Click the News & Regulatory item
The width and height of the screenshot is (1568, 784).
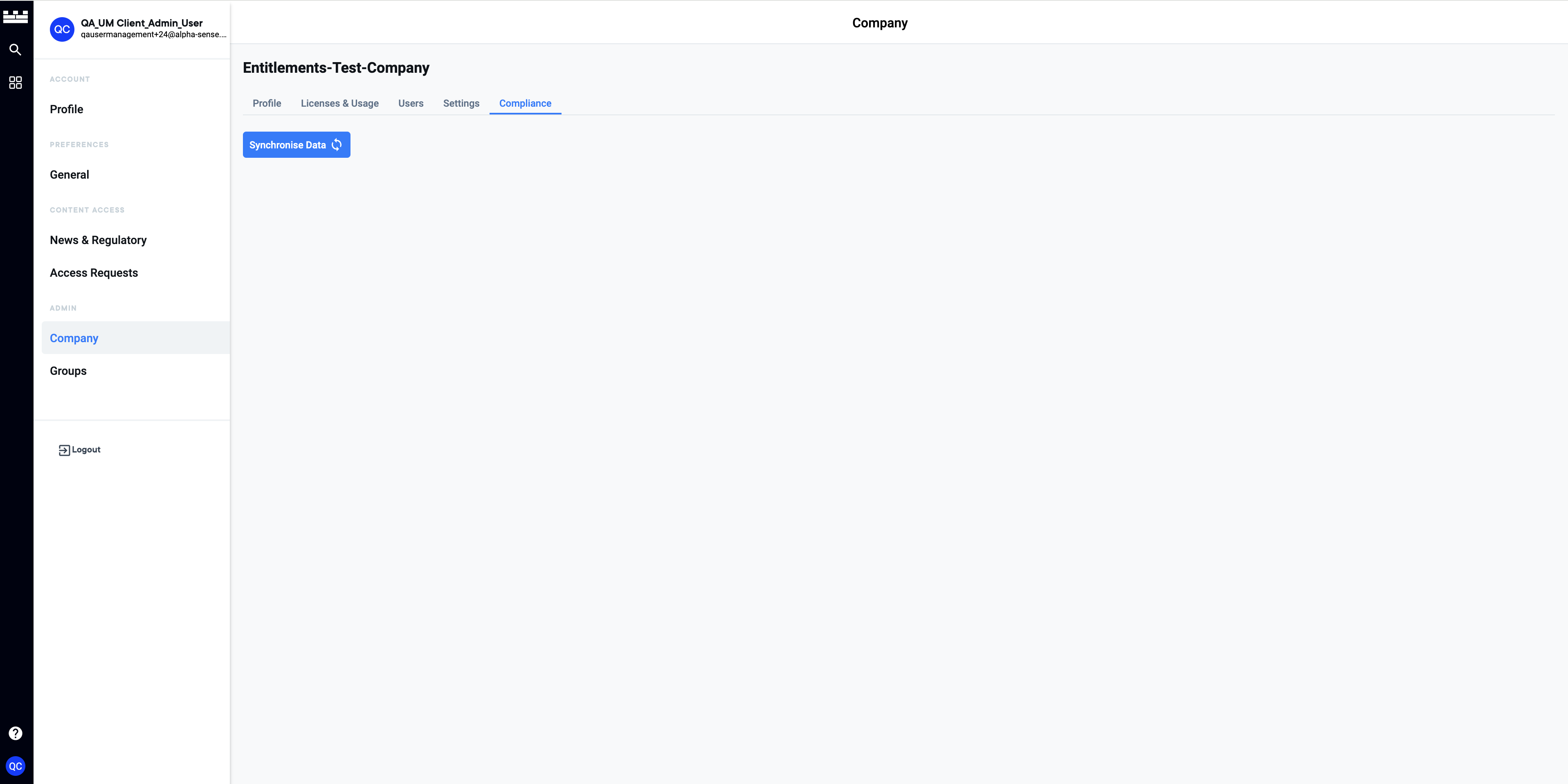click(98, 239)
